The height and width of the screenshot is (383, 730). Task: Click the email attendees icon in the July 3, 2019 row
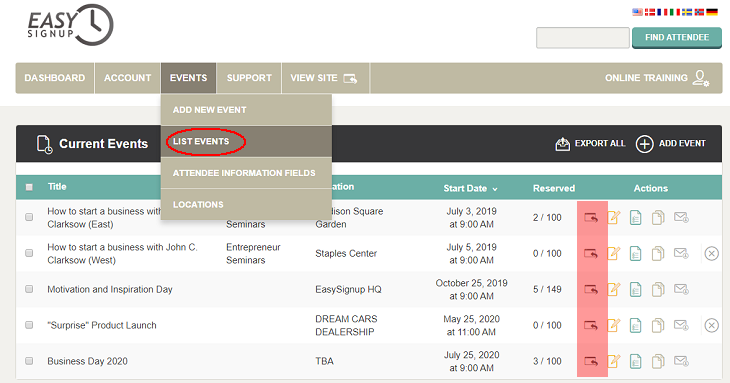tap(681, 217)
